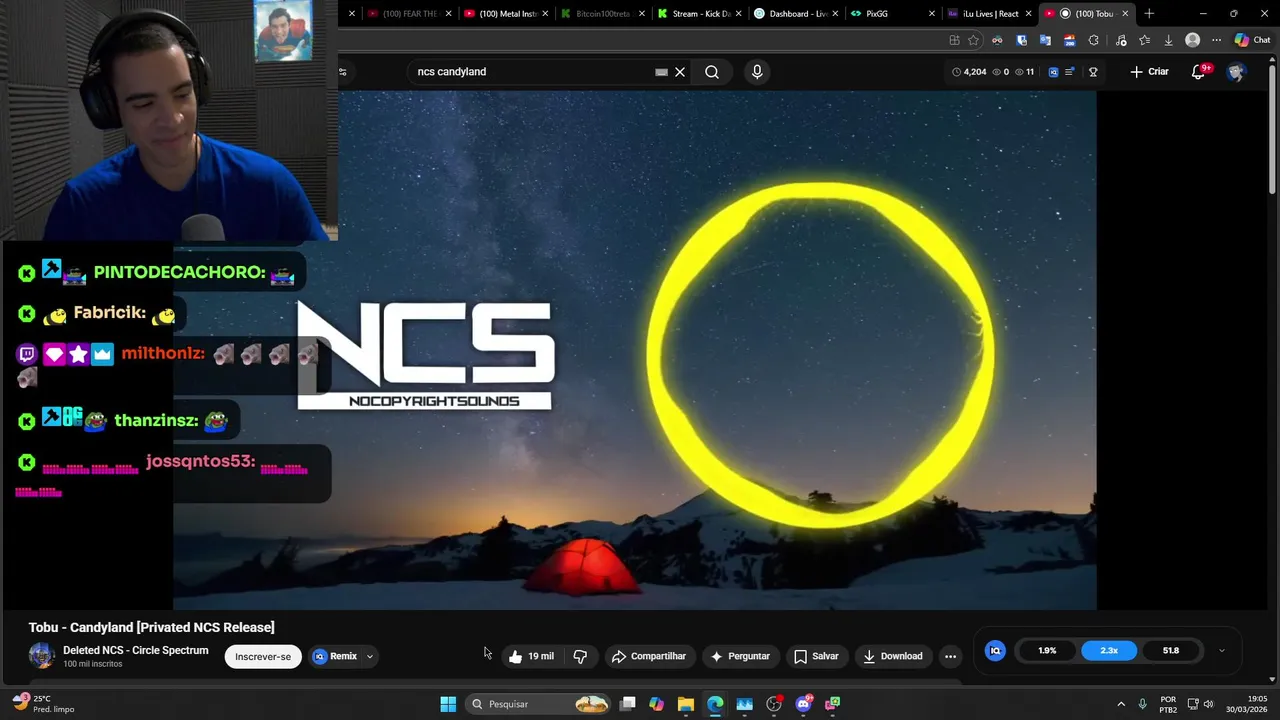Share the video via Compartilhar
The width and height of the screenshot is (1280, 720).
[x=648, y=656]
